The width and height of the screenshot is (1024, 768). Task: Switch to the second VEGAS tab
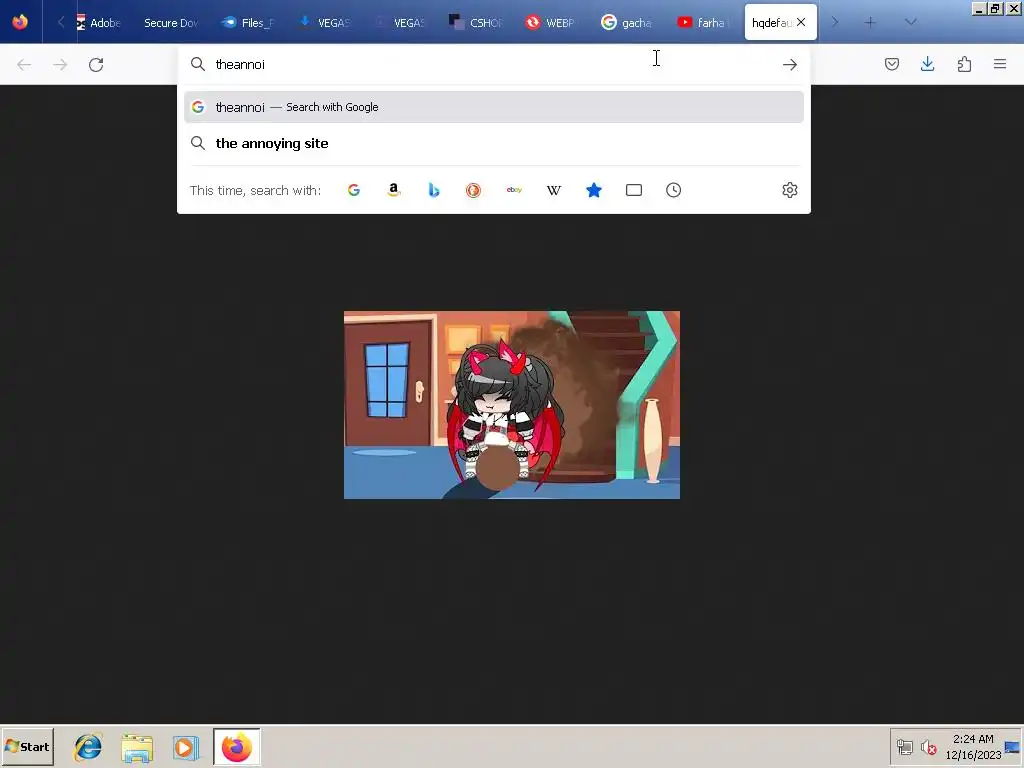click(400, 23)
